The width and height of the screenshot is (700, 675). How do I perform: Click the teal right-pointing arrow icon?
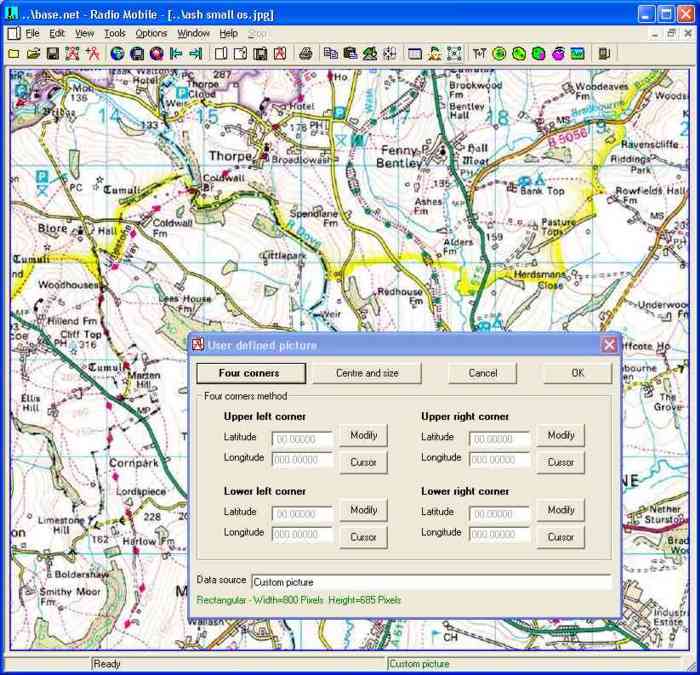[196, 54]
